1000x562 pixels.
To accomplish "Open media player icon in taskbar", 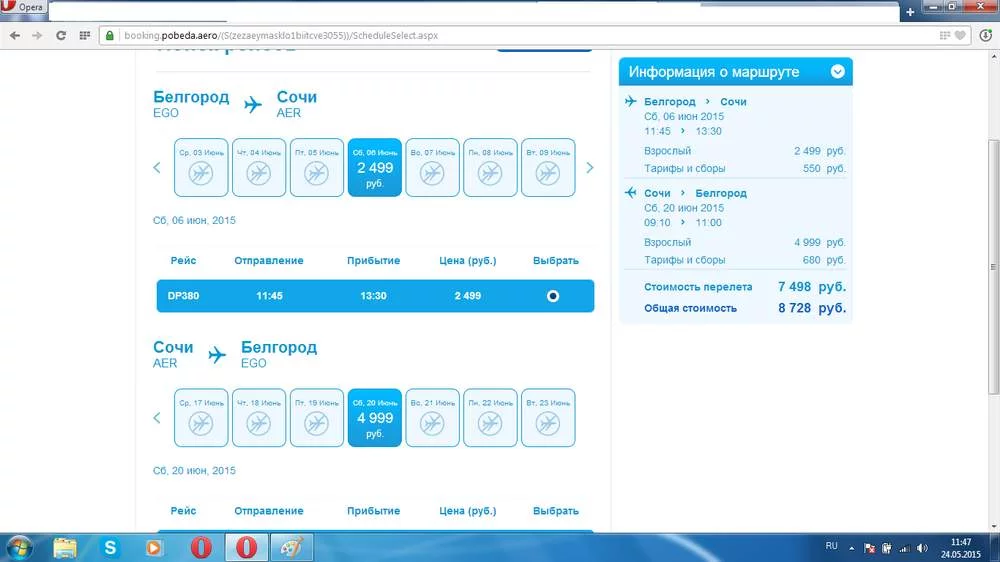I will [154, 548].
